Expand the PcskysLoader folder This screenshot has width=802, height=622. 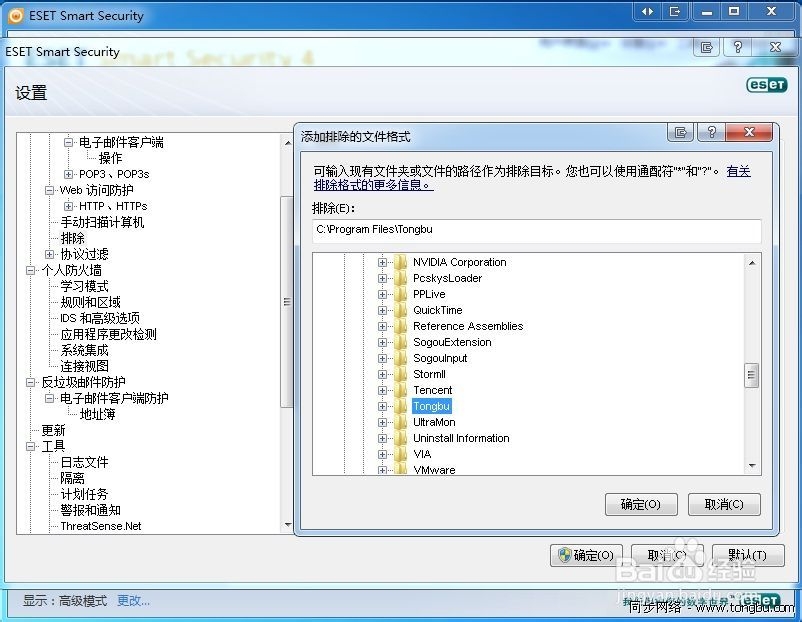(382, 278)
